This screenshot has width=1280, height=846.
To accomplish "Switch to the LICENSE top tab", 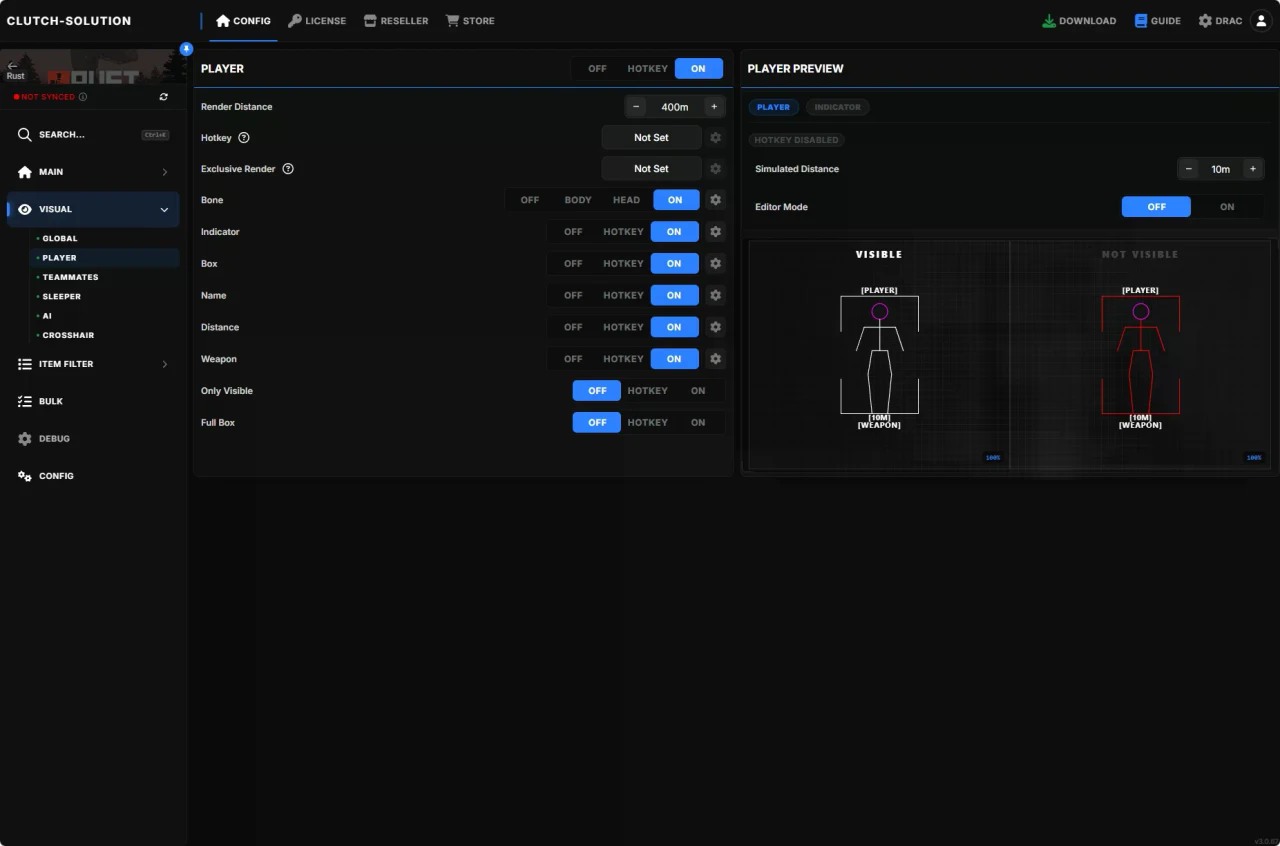I will tap(317, 21).
